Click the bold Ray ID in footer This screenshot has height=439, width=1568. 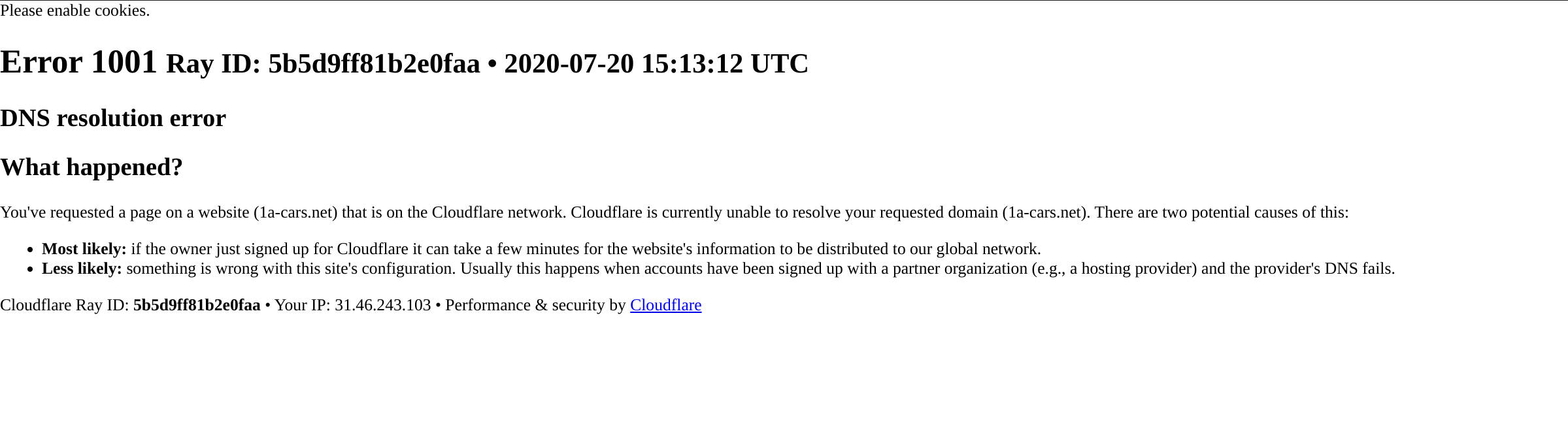pyautogui.click(x=197, y=305)
